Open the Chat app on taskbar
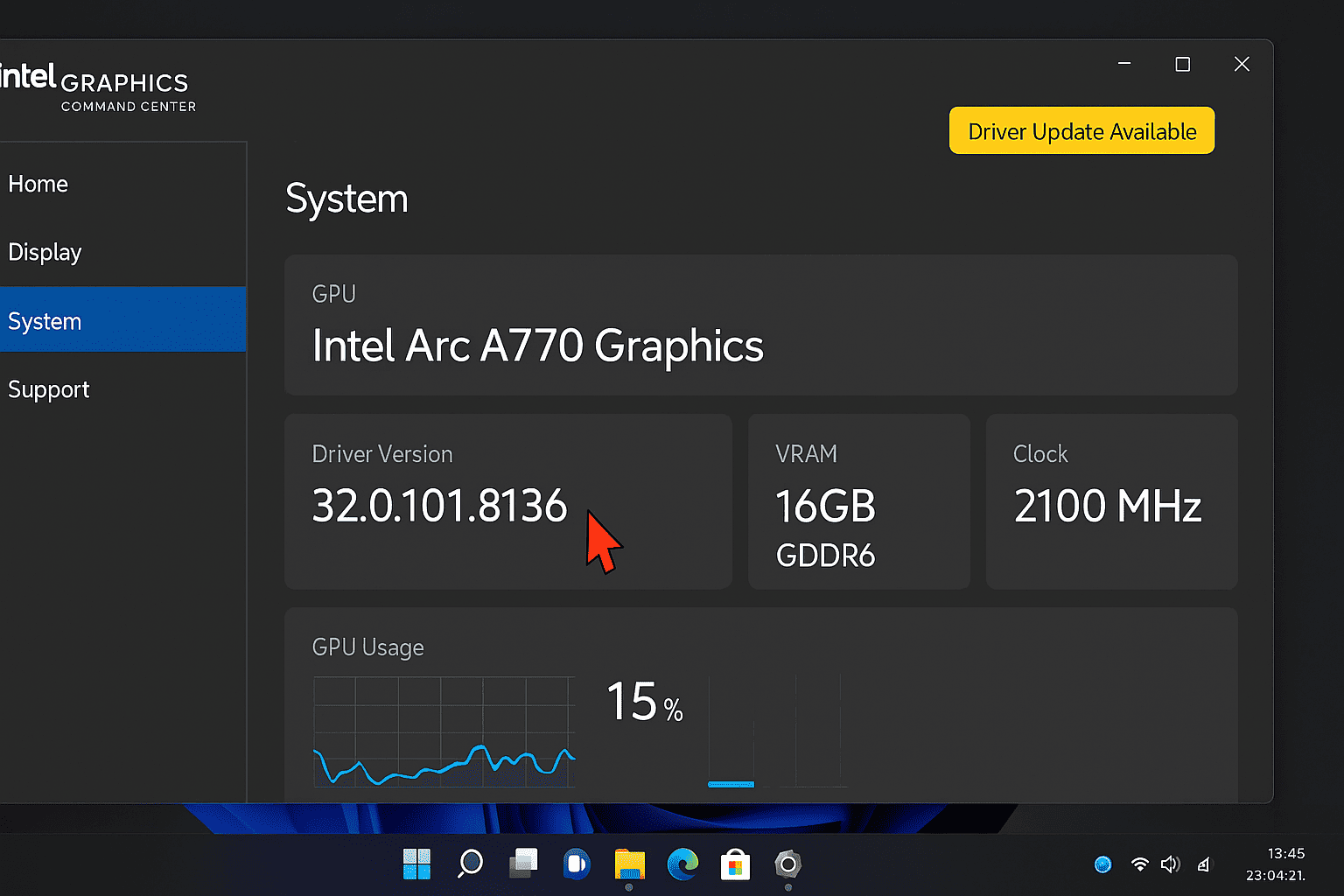This screenshot has height=896, width=1344. (577, 864)
